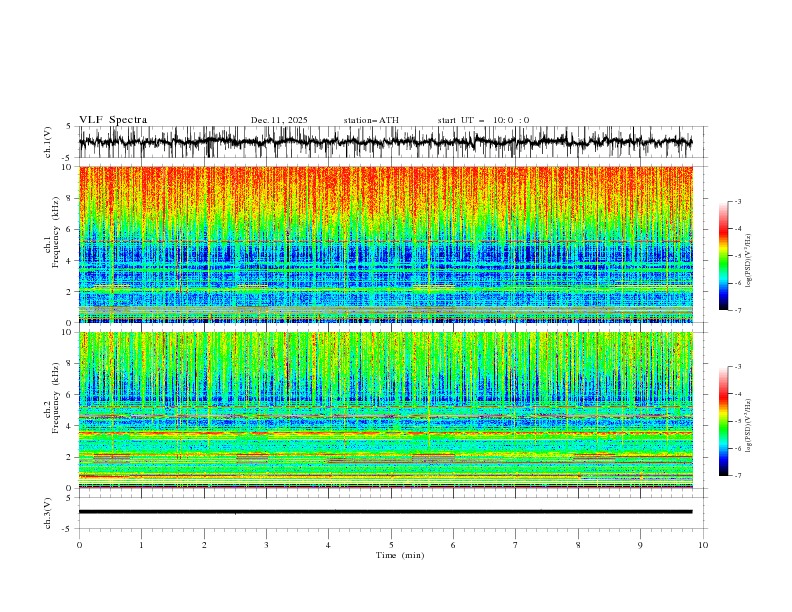Click ch.2 color bar "log(PSD)(V²/Hz)" label
Viewport: 792px width, 612px height.
[x=749, y=426]
